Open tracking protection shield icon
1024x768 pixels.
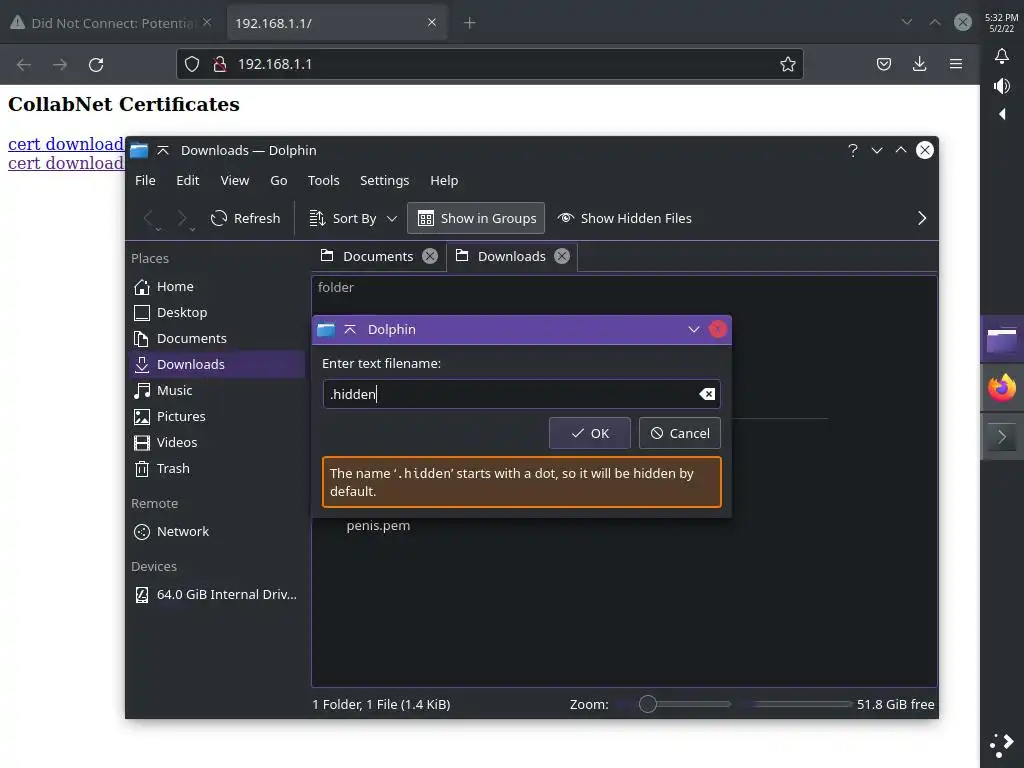[191, 64]
